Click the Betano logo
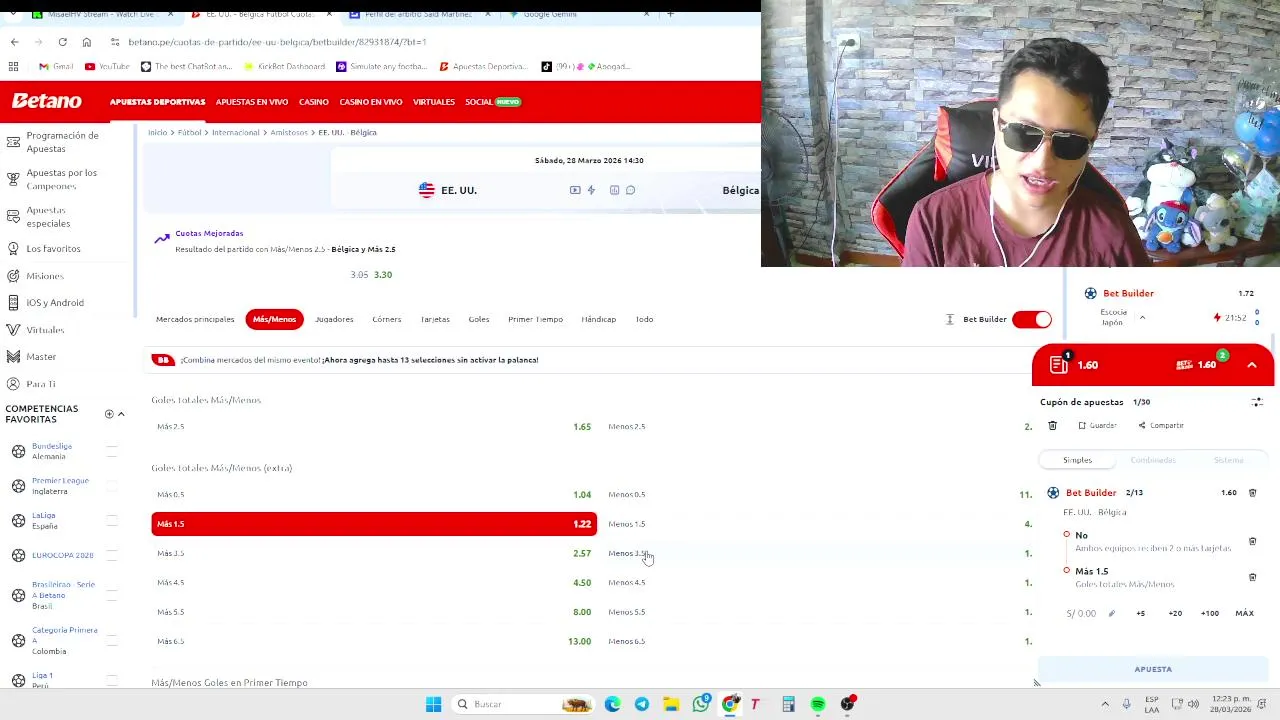1280x720 pixels. (x=47, y=101)
